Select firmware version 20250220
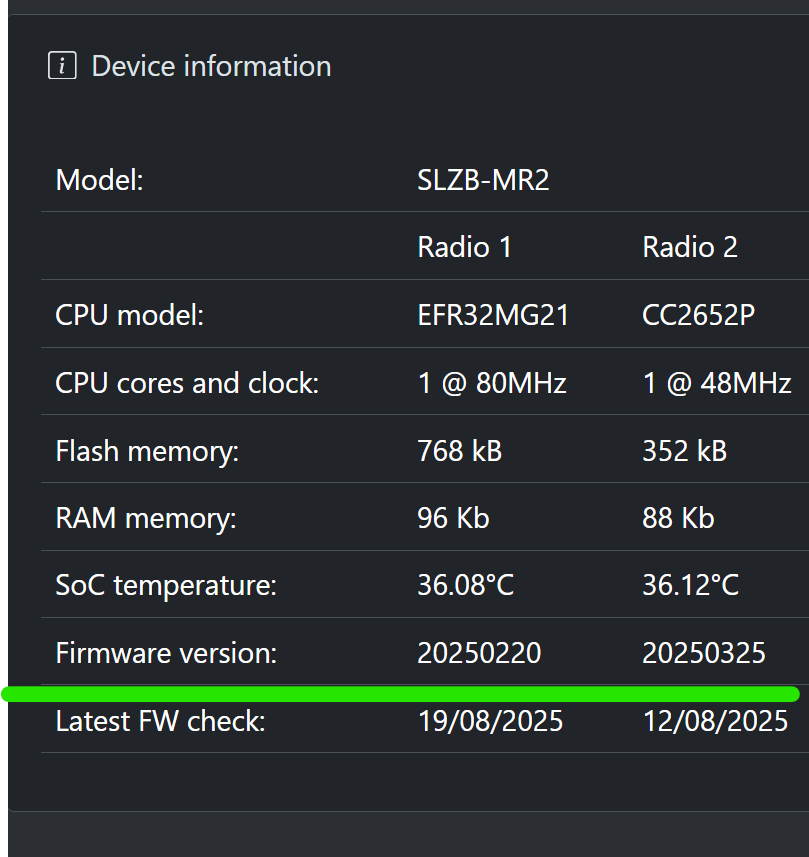 click(479, 653)
